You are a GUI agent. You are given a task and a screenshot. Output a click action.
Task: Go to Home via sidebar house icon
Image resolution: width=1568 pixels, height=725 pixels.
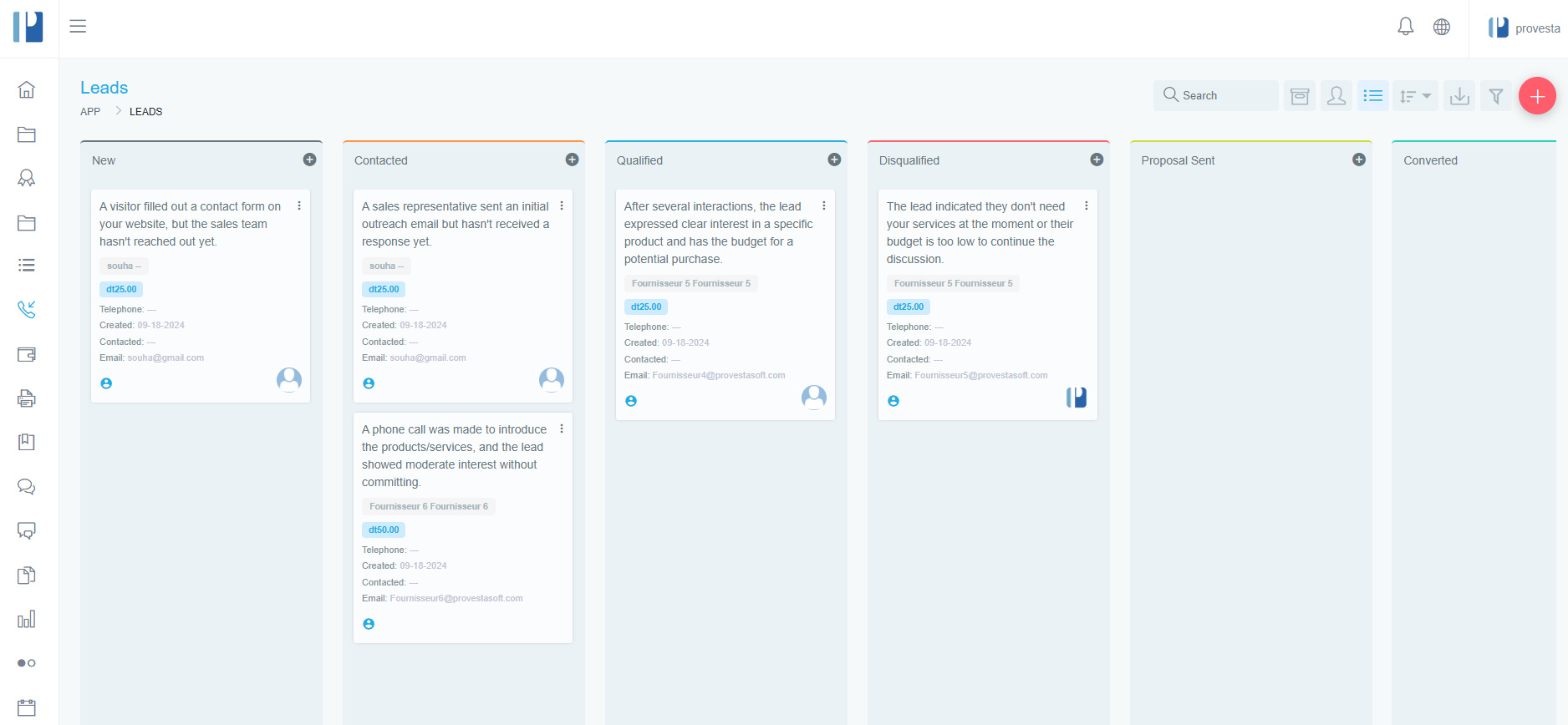point(27,89)
